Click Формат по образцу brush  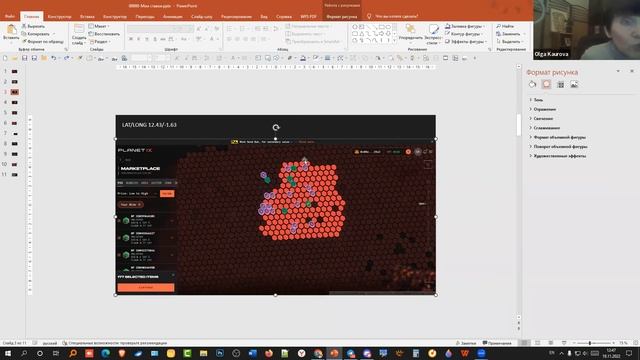tap(43, 42)
